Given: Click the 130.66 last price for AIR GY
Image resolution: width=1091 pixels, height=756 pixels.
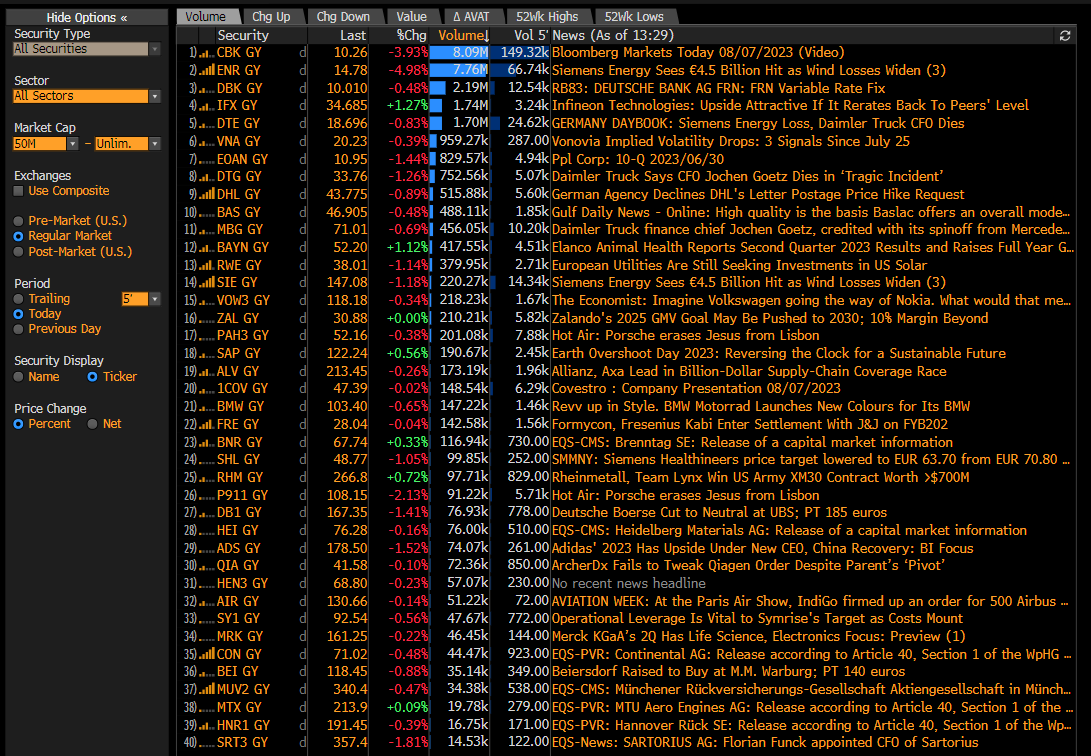Looking at the screenshot, I should coord(347,601).
